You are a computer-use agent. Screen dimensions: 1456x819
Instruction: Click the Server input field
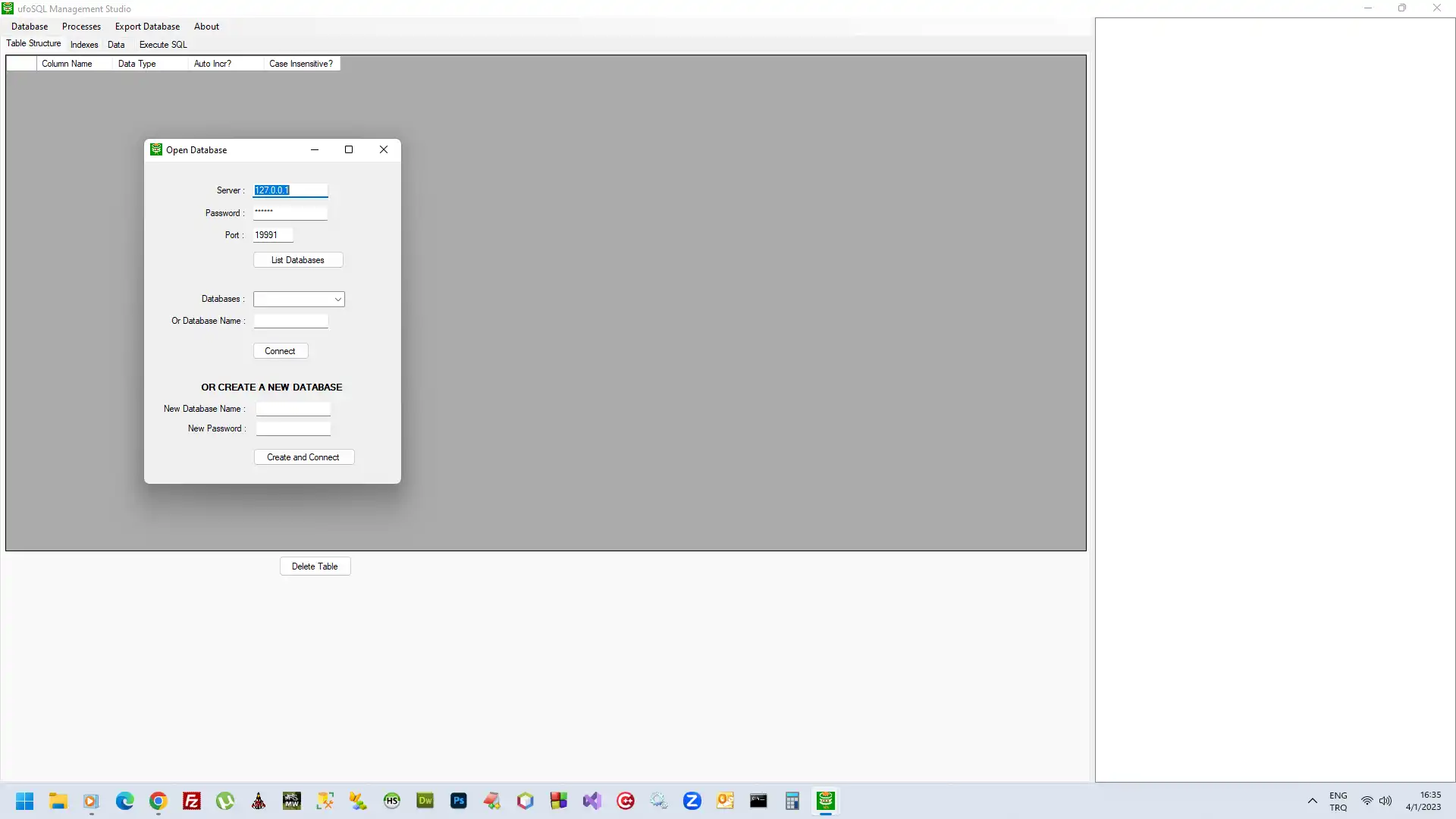[x=290, y=189]
